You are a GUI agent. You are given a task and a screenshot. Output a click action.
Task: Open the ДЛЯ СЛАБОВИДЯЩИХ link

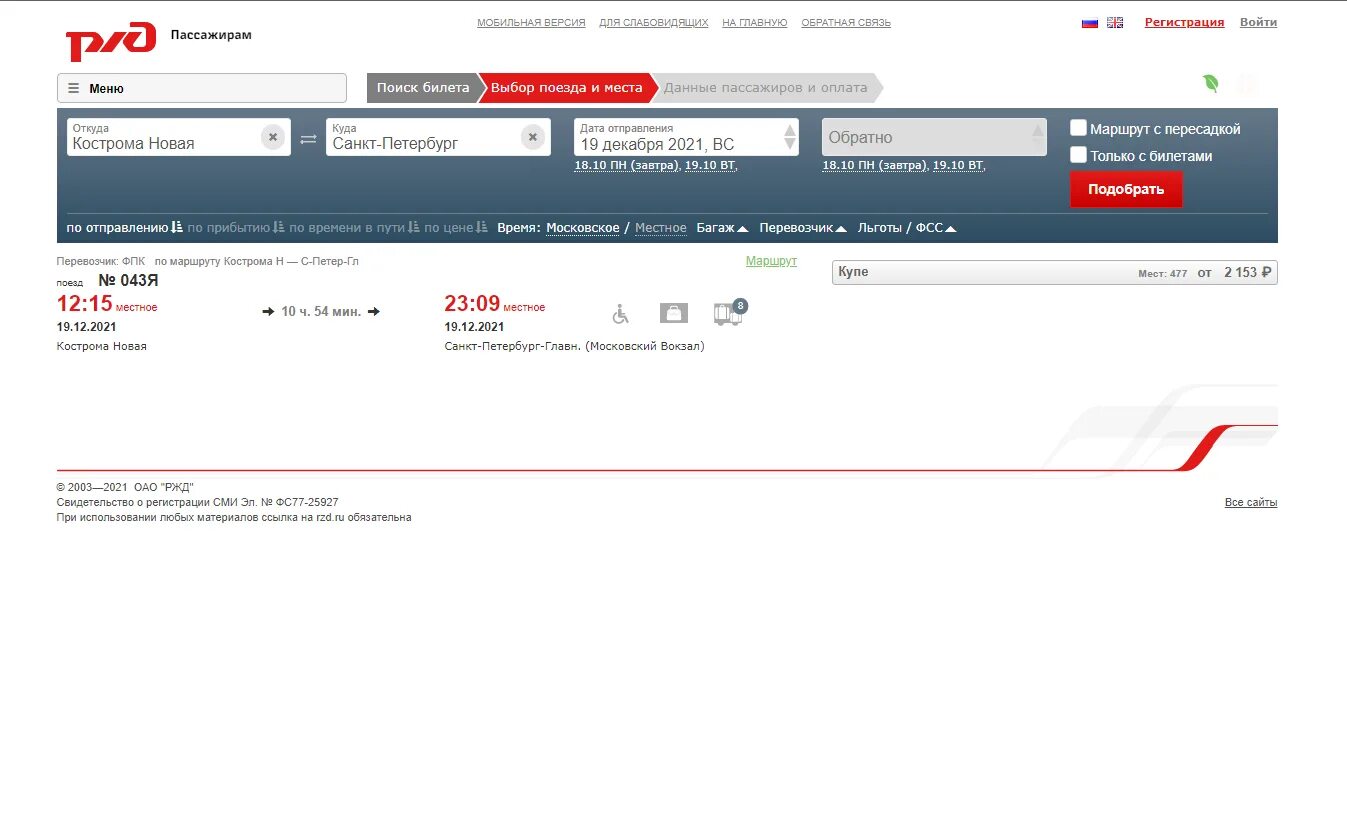tap(654, 23)
